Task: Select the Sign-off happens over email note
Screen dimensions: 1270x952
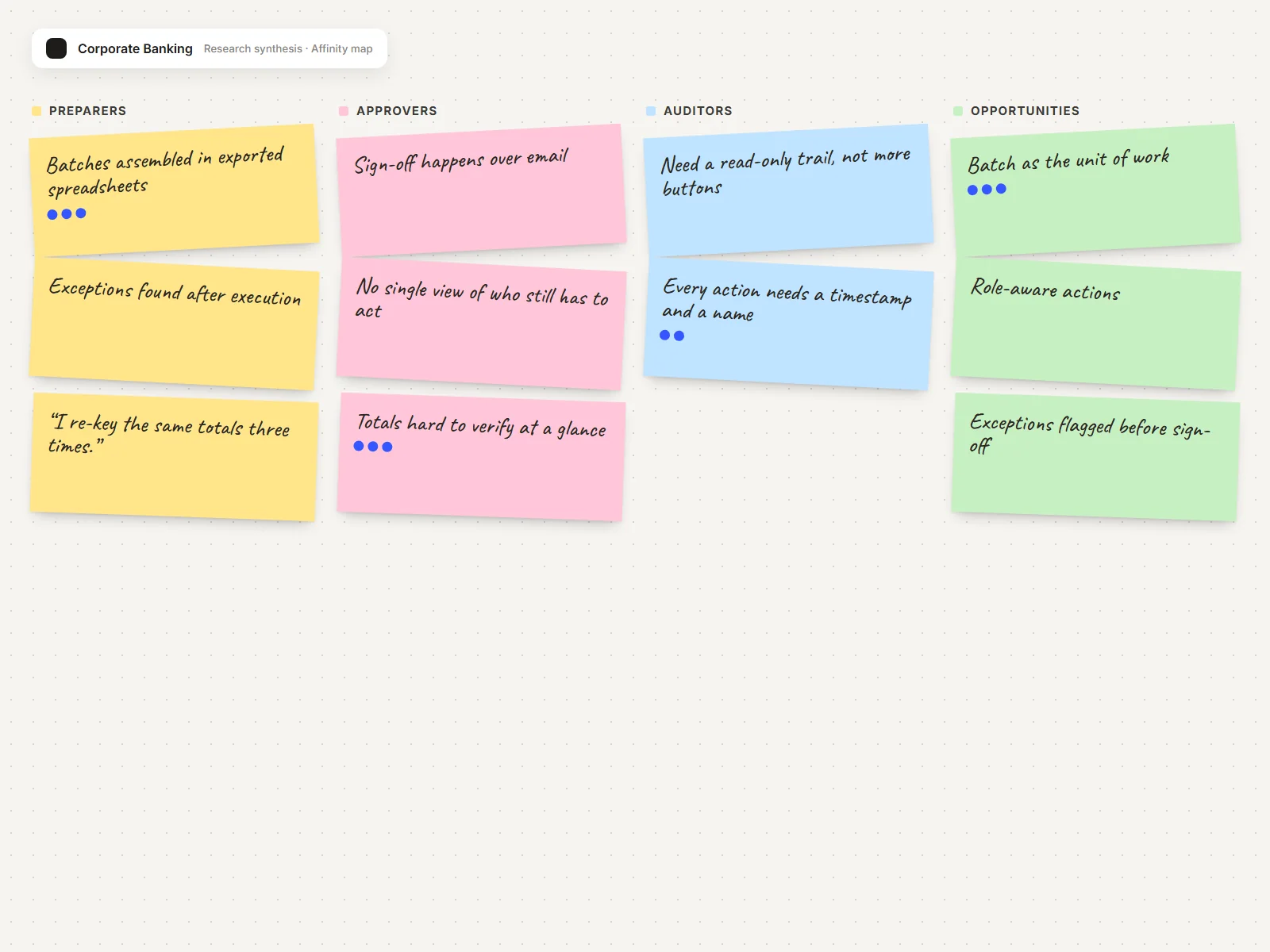Action: pyautogui.click(x=482, y=190)
